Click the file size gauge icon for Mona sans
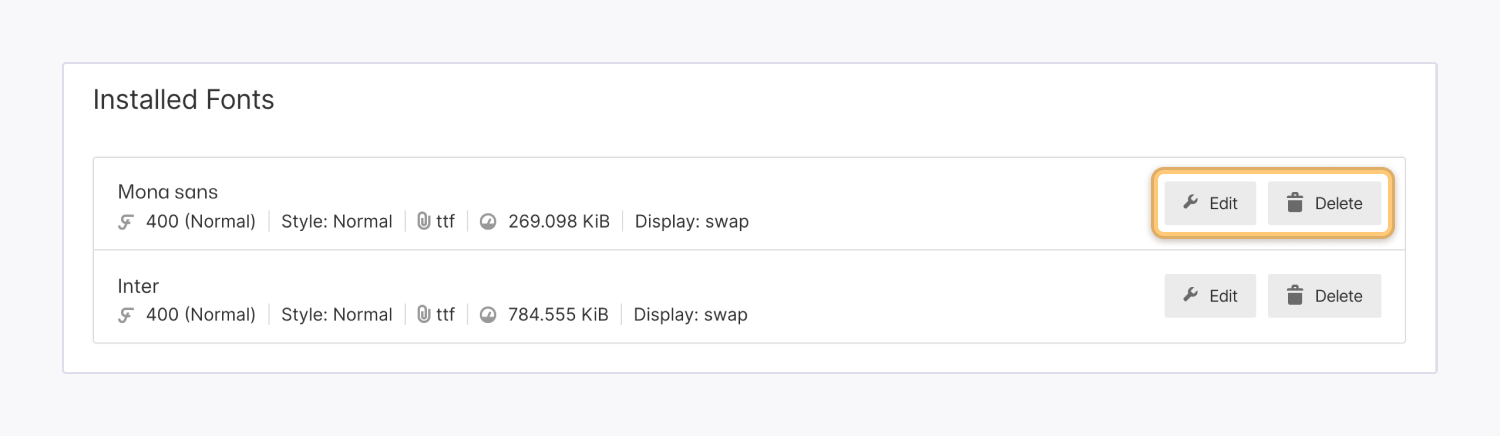The image size is (1500, 436). pos(488,222)
